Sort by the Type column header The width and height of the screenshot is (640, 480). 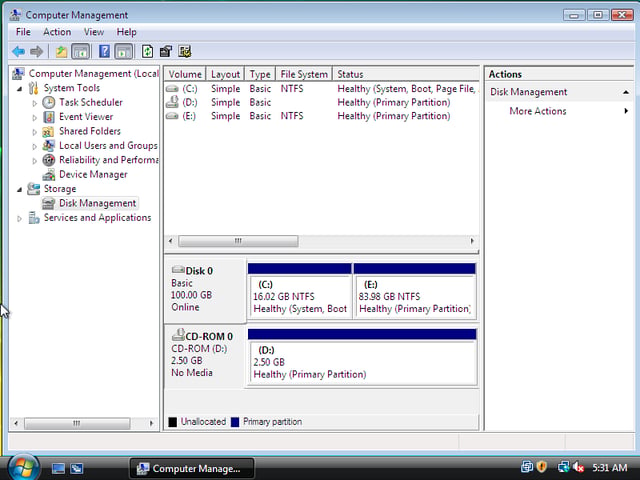260,74
